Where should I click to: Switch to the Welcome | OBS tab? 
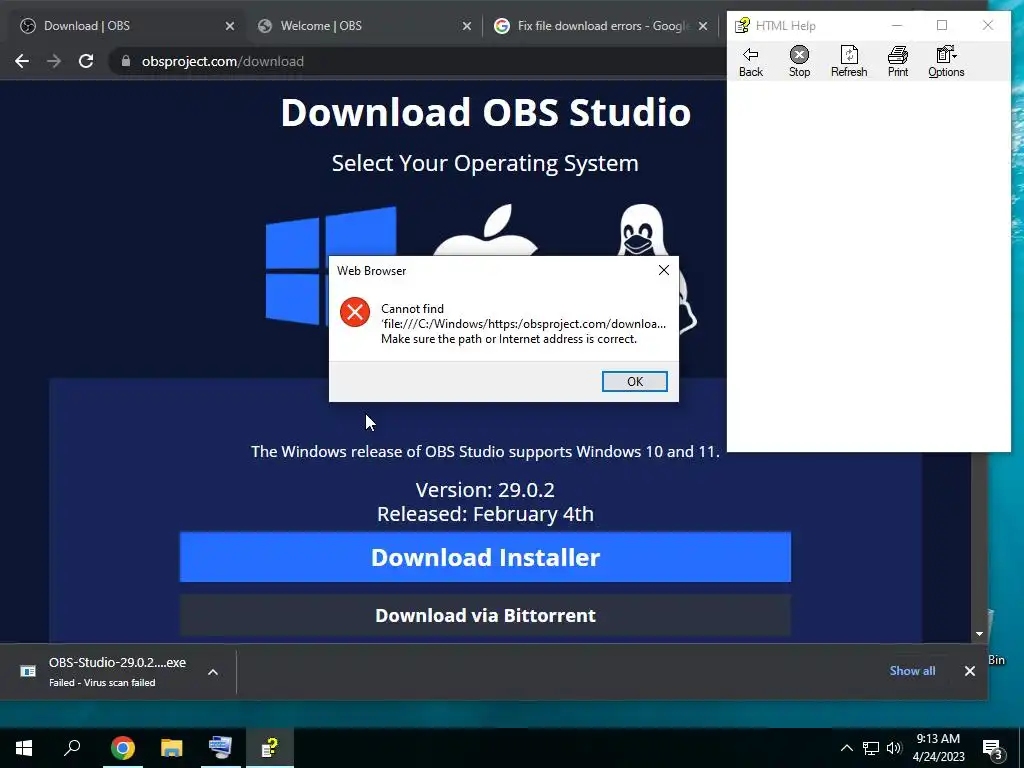pos(364,26)
